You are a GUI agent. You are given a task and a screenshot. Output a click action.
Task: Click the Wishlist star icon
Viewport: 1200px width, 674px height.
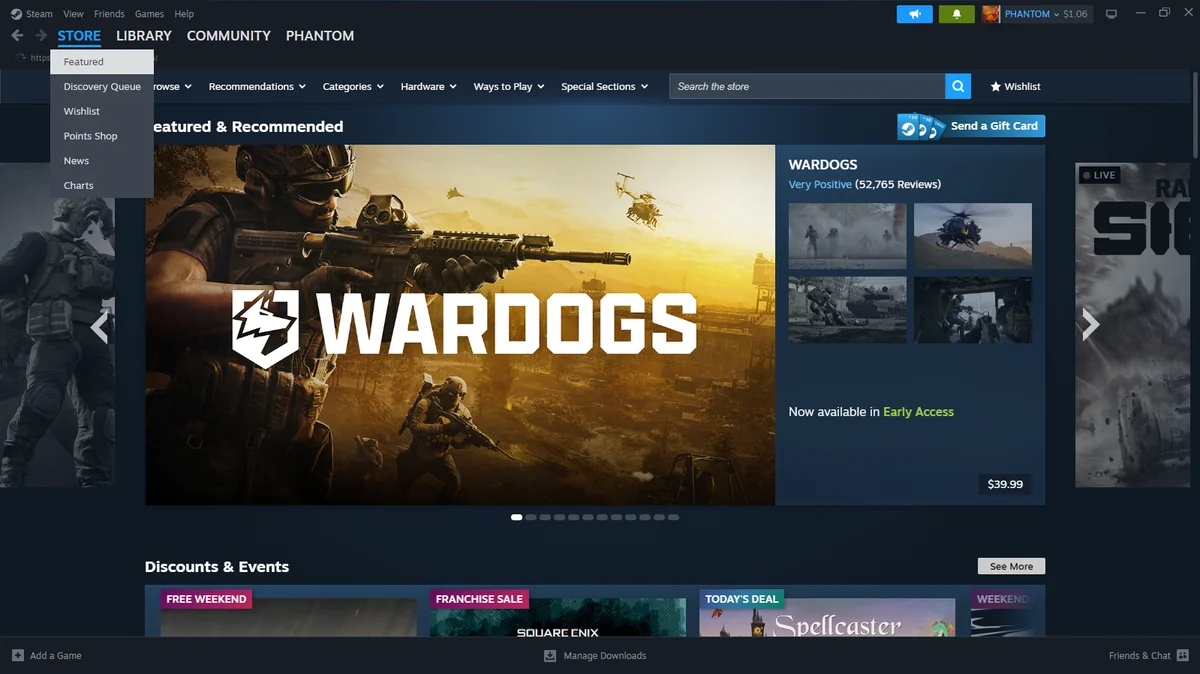click(x=995, y=87)
